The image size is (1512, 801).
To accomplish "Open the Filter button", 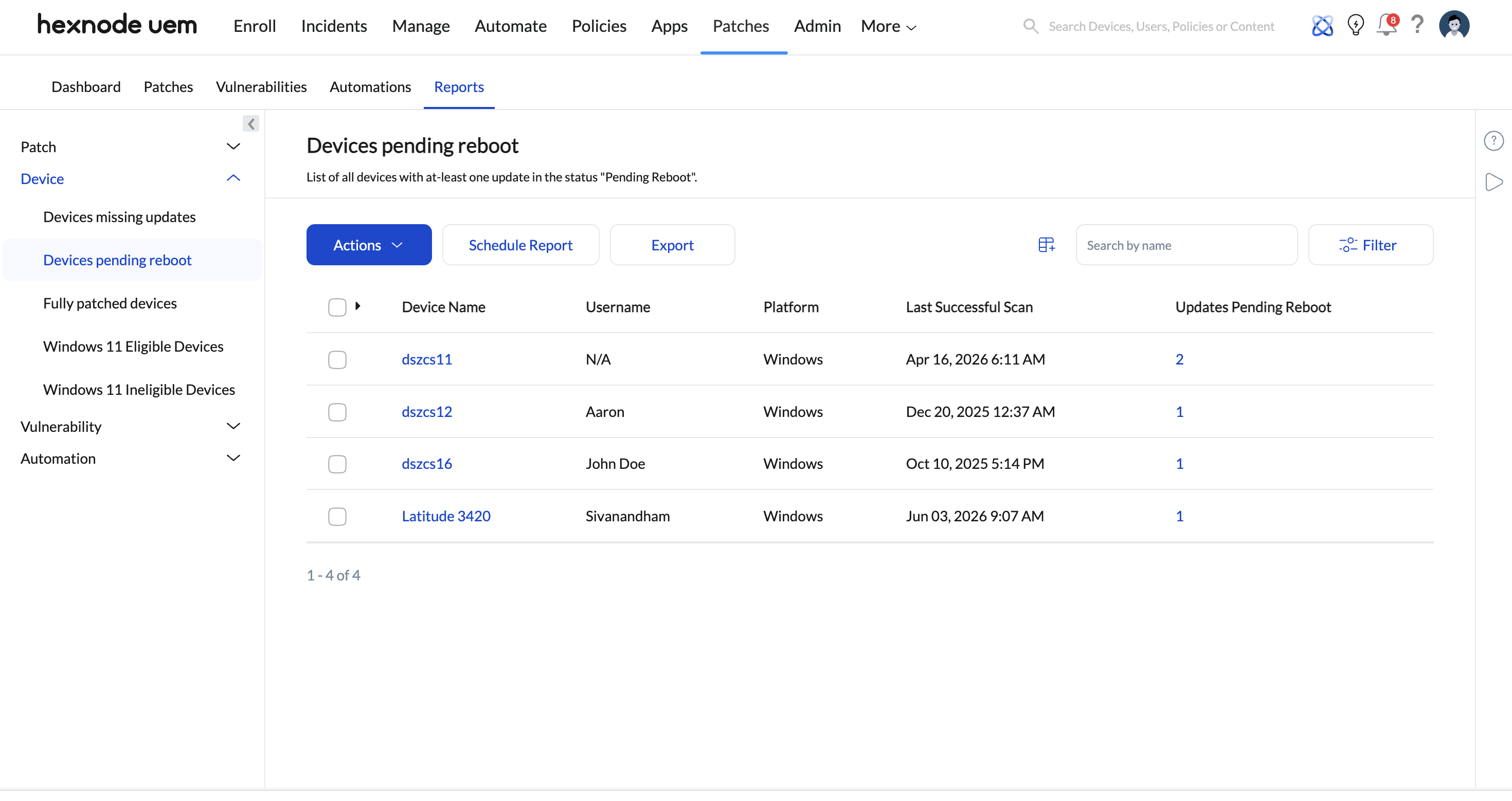I will (1371, 245).
